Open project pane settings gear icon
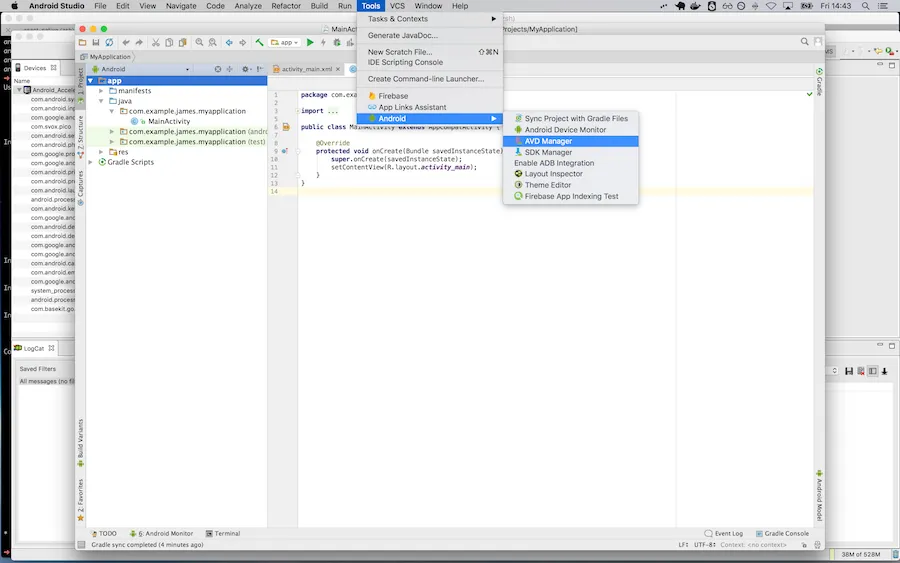900x563 pixels. click(245, 69)
